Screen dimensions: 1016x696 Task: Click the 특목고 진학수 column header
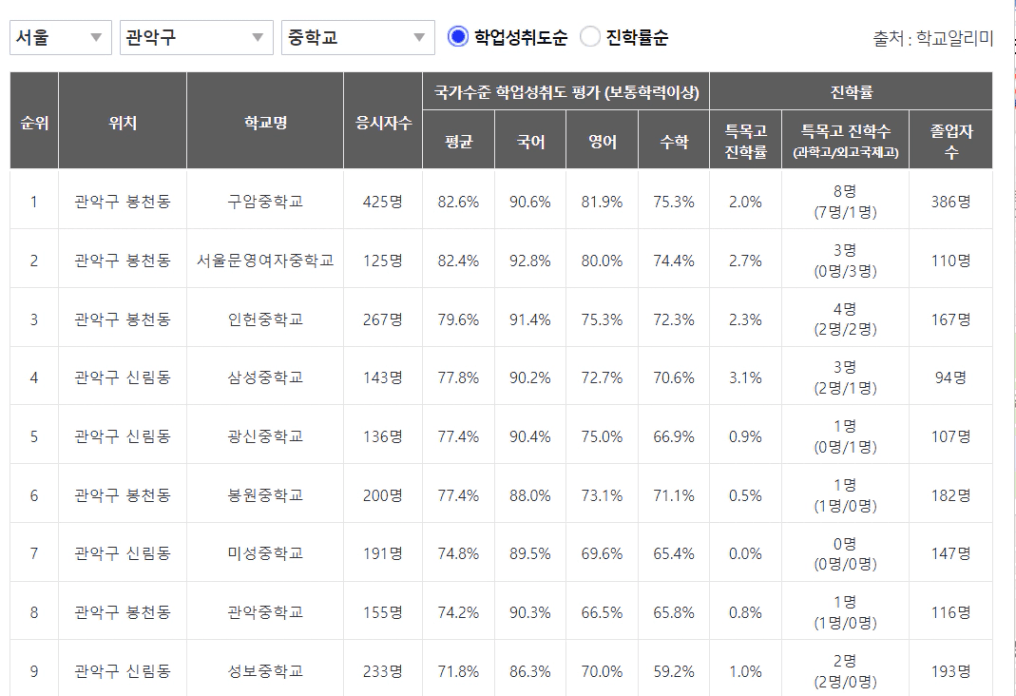[x=846, y=140]
